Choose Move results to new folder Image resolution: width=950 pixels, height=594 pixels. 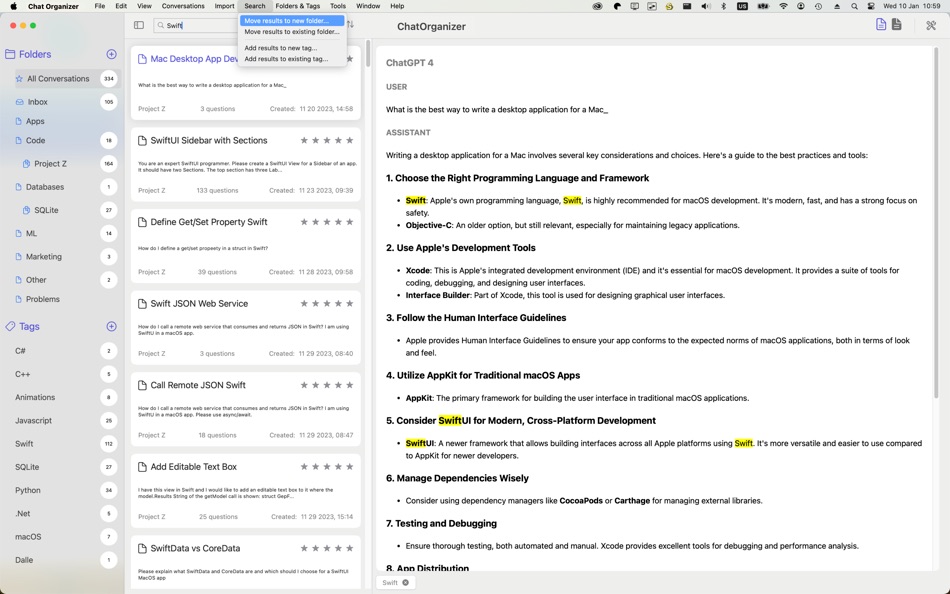tap(291, 20)
